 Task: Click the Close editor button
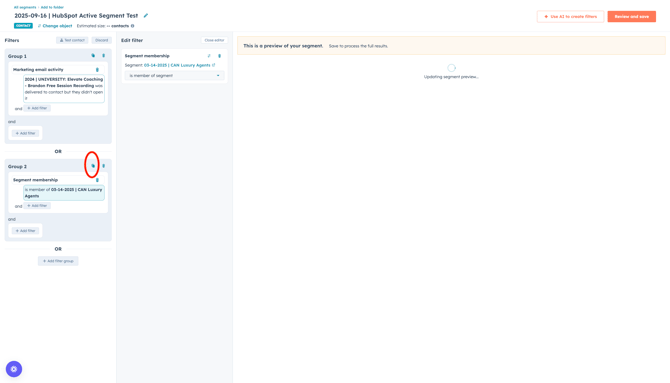point(214,40)
